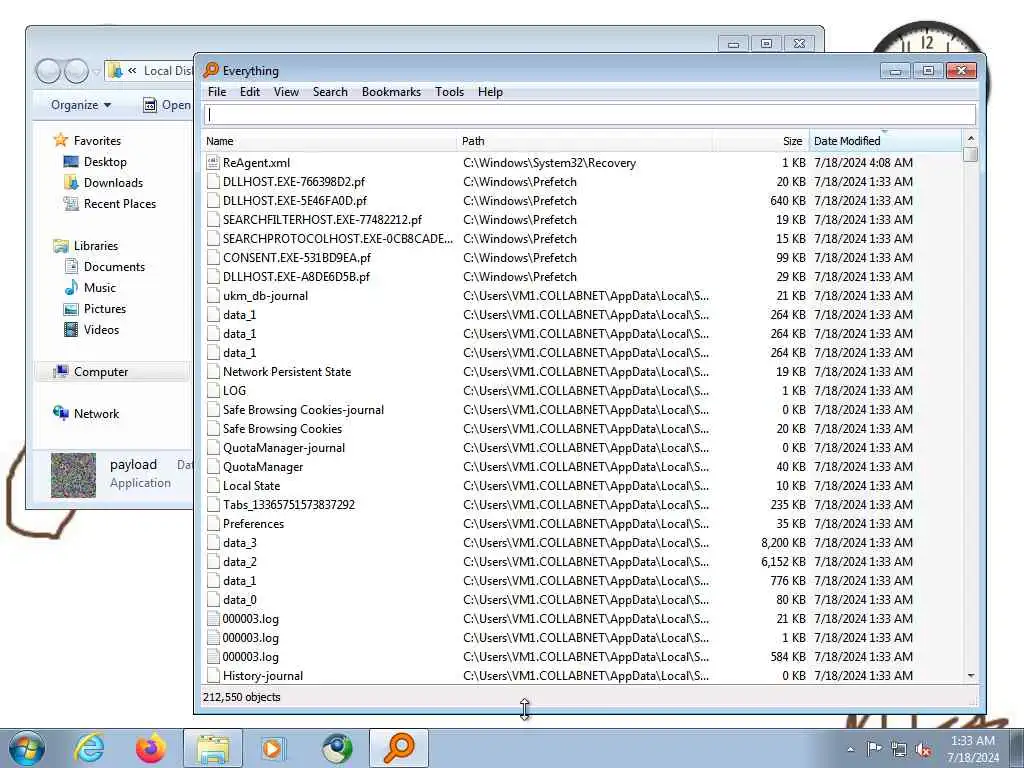Select the Preferences file icon
1024x768 pixels.
[213, 524]
